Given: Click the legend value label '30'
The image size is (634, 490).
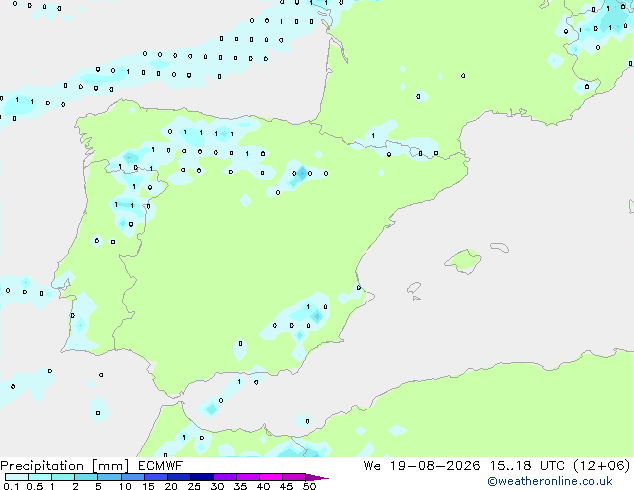Looking at the screenshot, I should click(x=217, y=486).
